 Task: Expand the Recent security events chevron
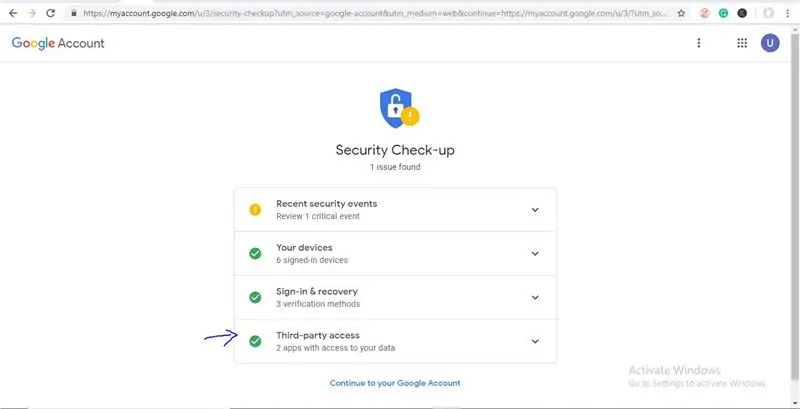point(535,210)
